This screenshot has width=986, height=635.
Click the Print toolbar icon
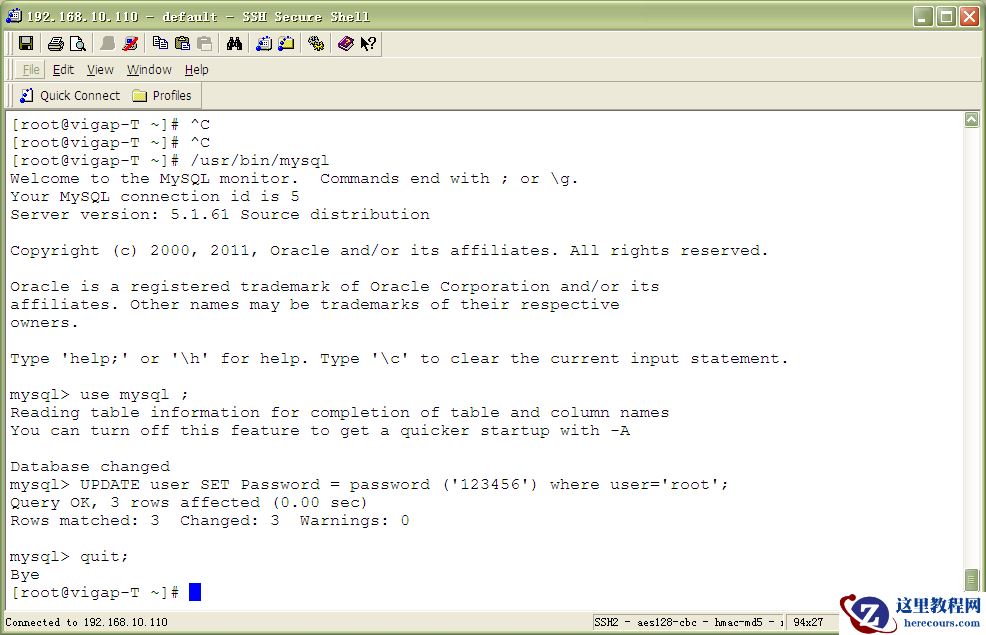point(55,43)
